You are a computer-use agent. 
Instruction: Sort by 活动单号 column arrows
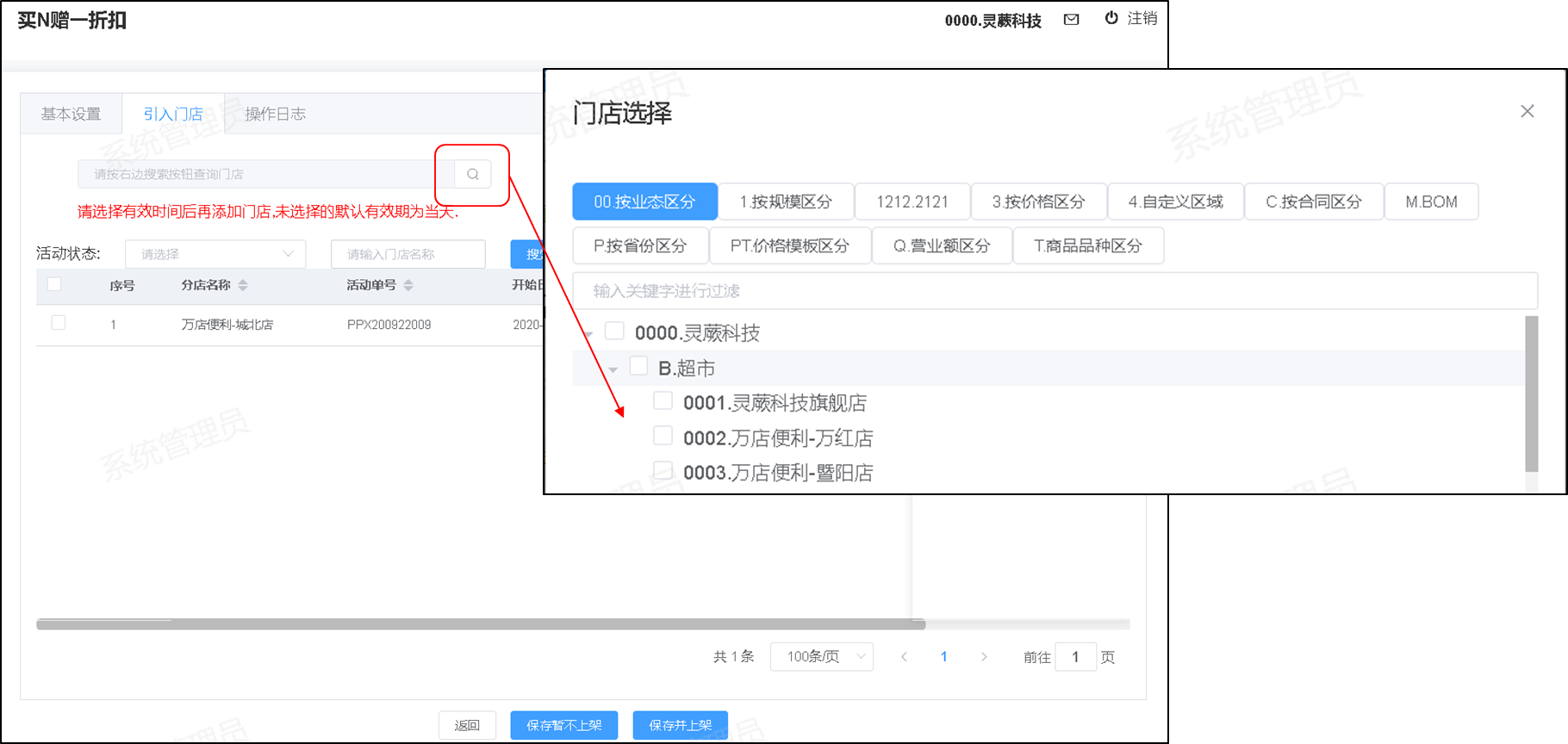pyautogui.click(x=408, y=285)
